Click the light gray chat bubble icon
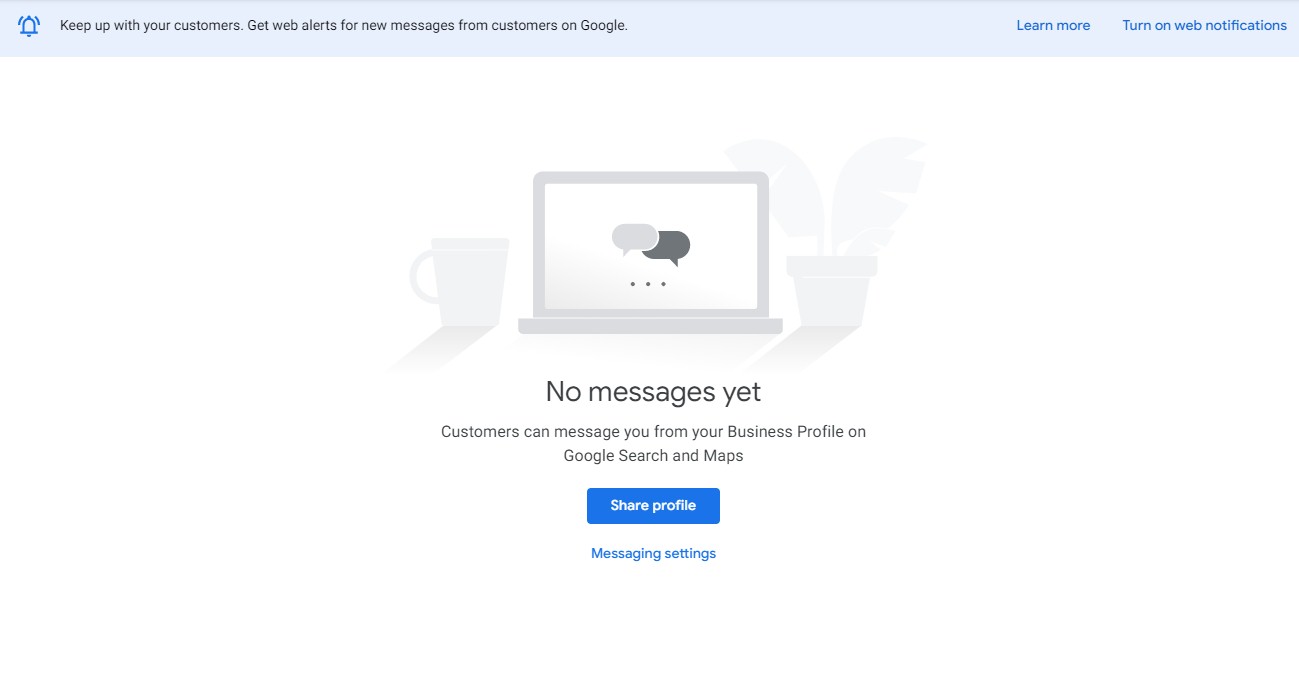 (x=634, y=238)
